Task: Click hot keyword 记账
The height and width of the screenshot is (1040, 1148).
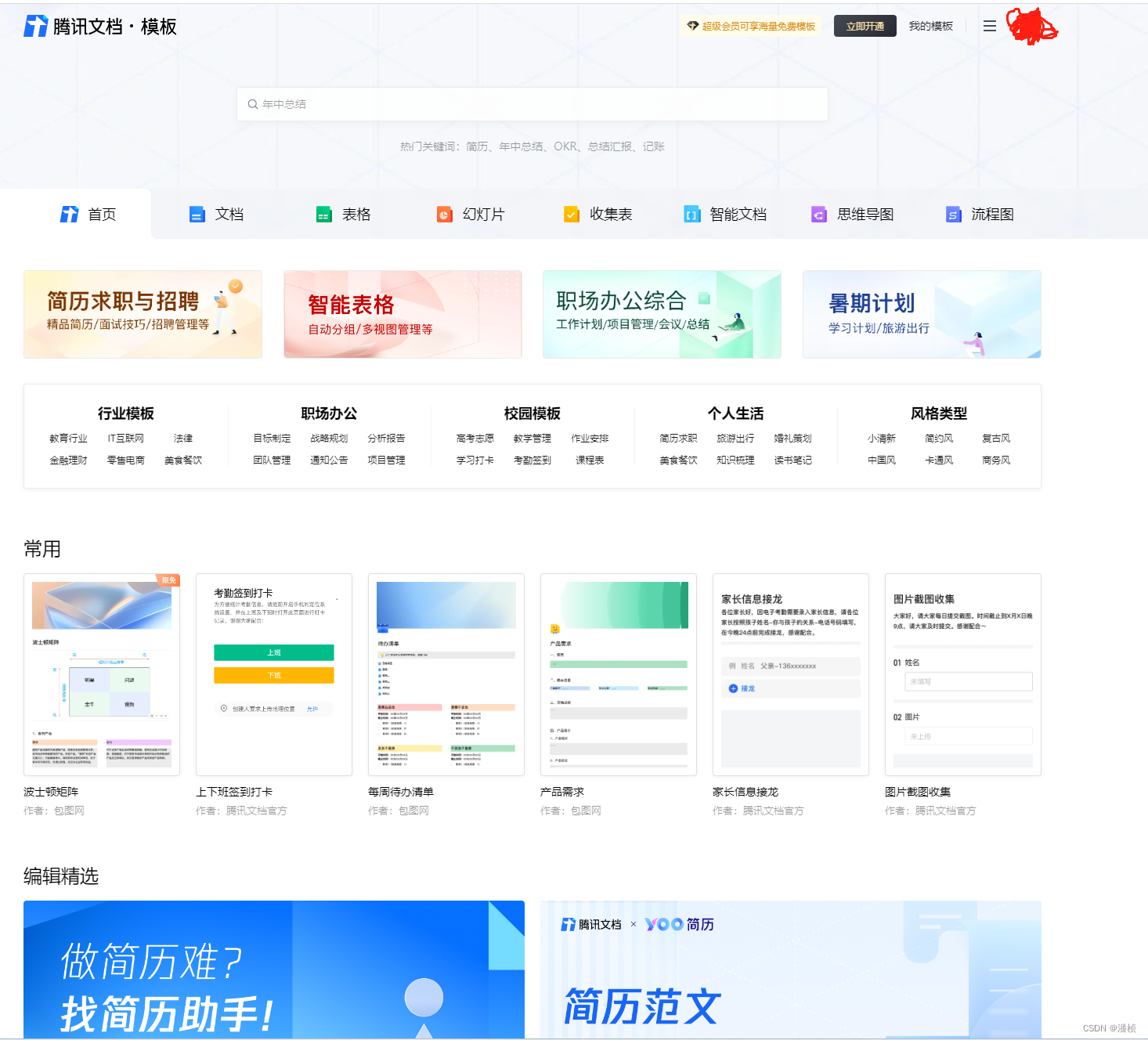Action: [x=654, y=146]
